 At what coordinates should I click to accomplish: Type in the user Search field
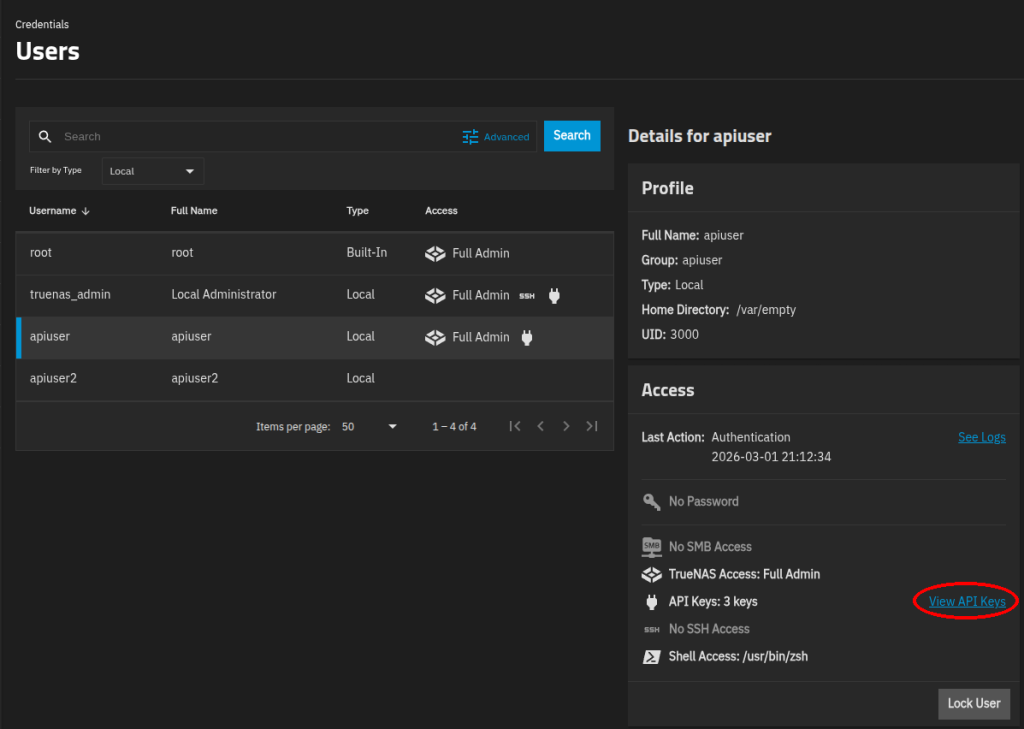(255, 137)
